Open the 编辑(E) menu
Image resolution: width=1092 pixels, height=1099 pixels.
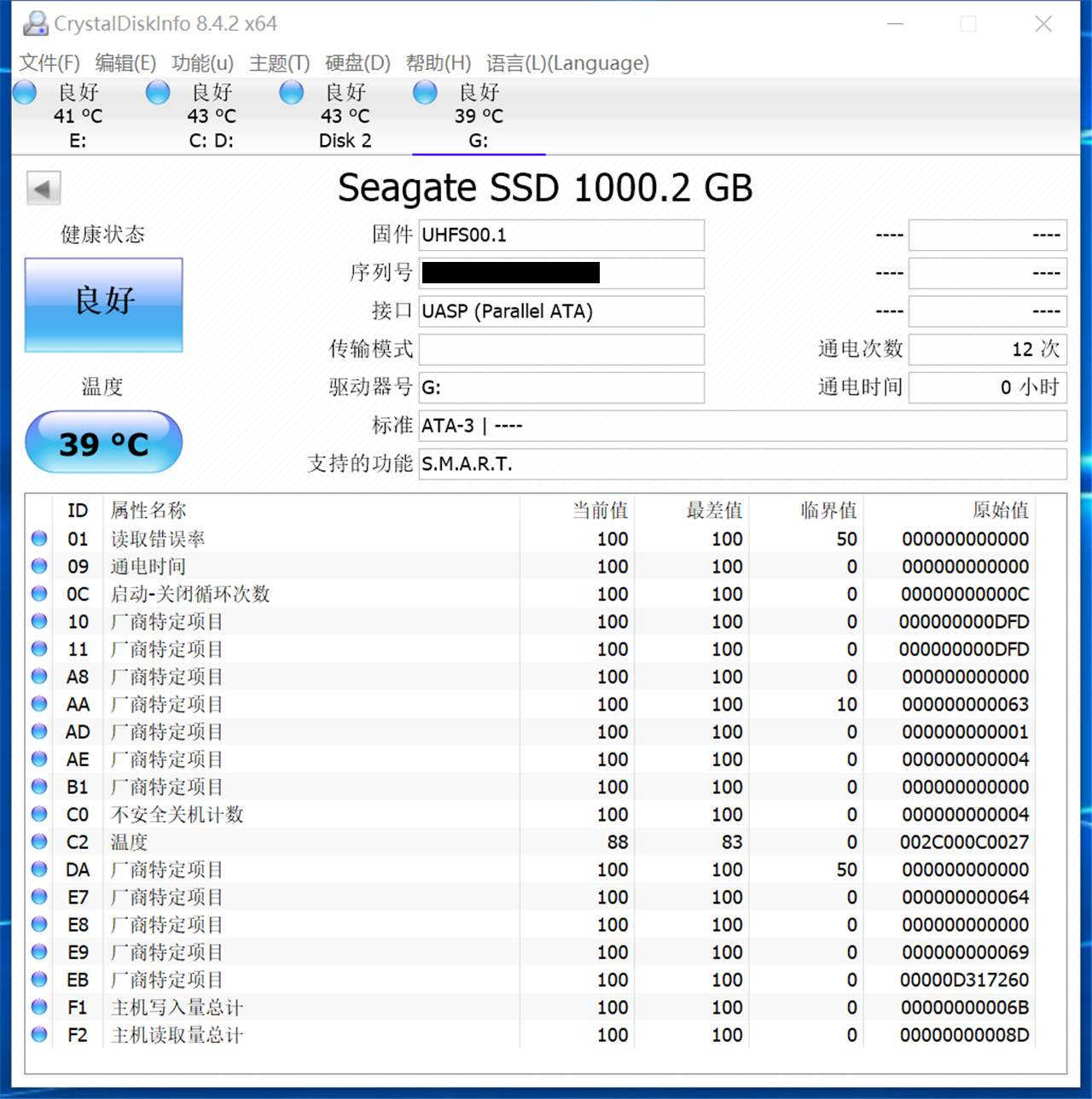(125, 63)
